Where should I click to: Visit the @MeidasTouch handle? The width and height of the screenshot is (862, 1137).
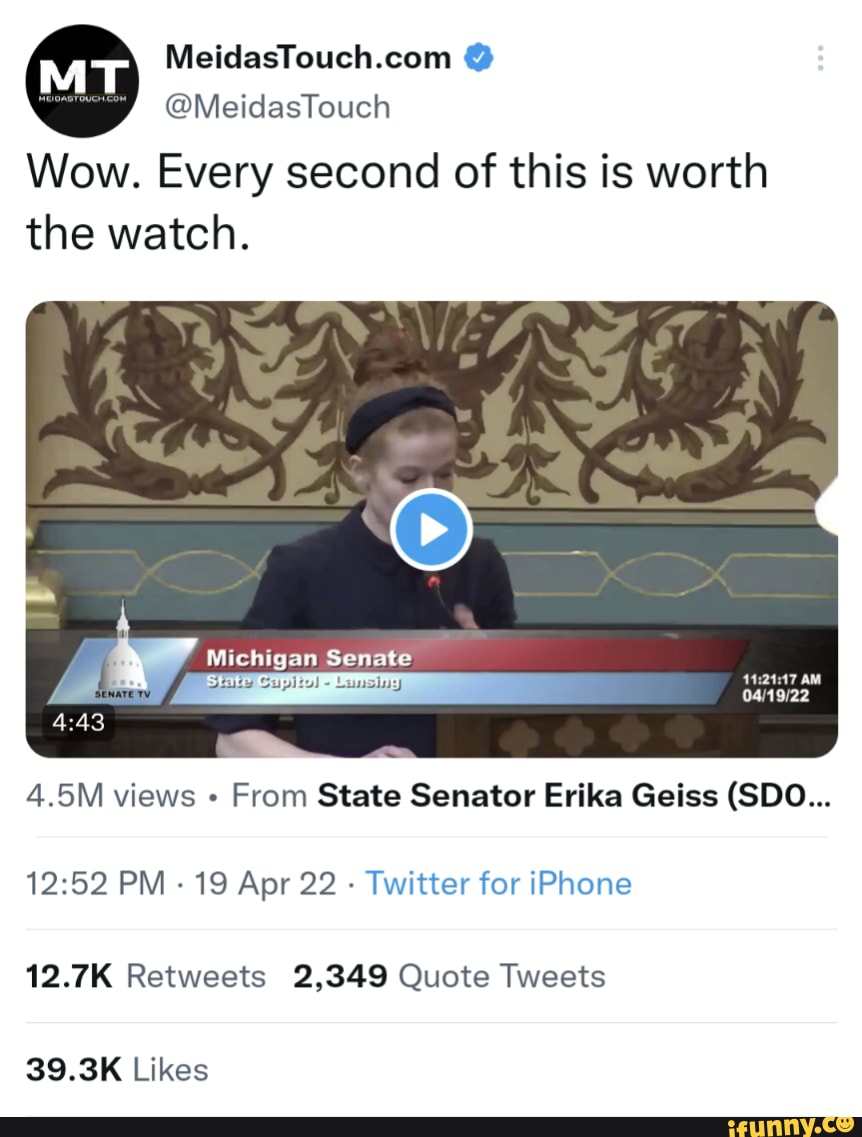[x=277, y=106]
